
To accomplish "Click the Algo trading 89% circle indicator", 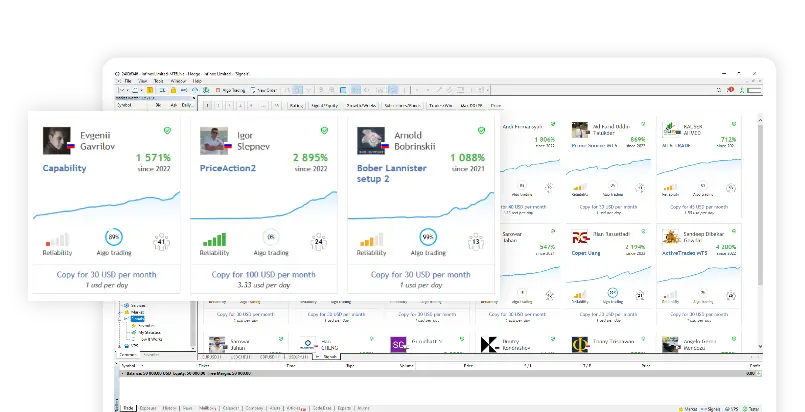I will coord(114,239).
